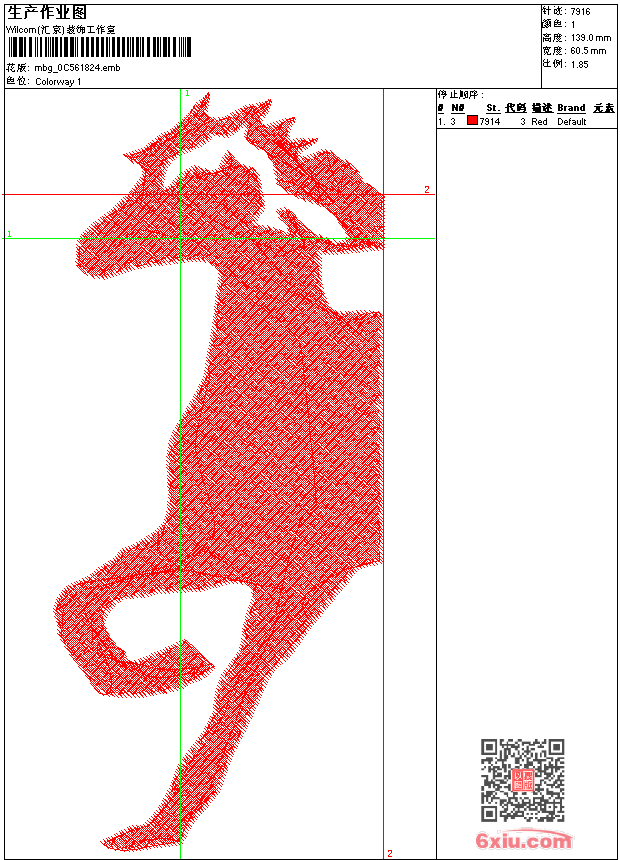This screenshot has width=620, height=860.
Task: Click the 'Red' color description text
Action: (539, 121)
